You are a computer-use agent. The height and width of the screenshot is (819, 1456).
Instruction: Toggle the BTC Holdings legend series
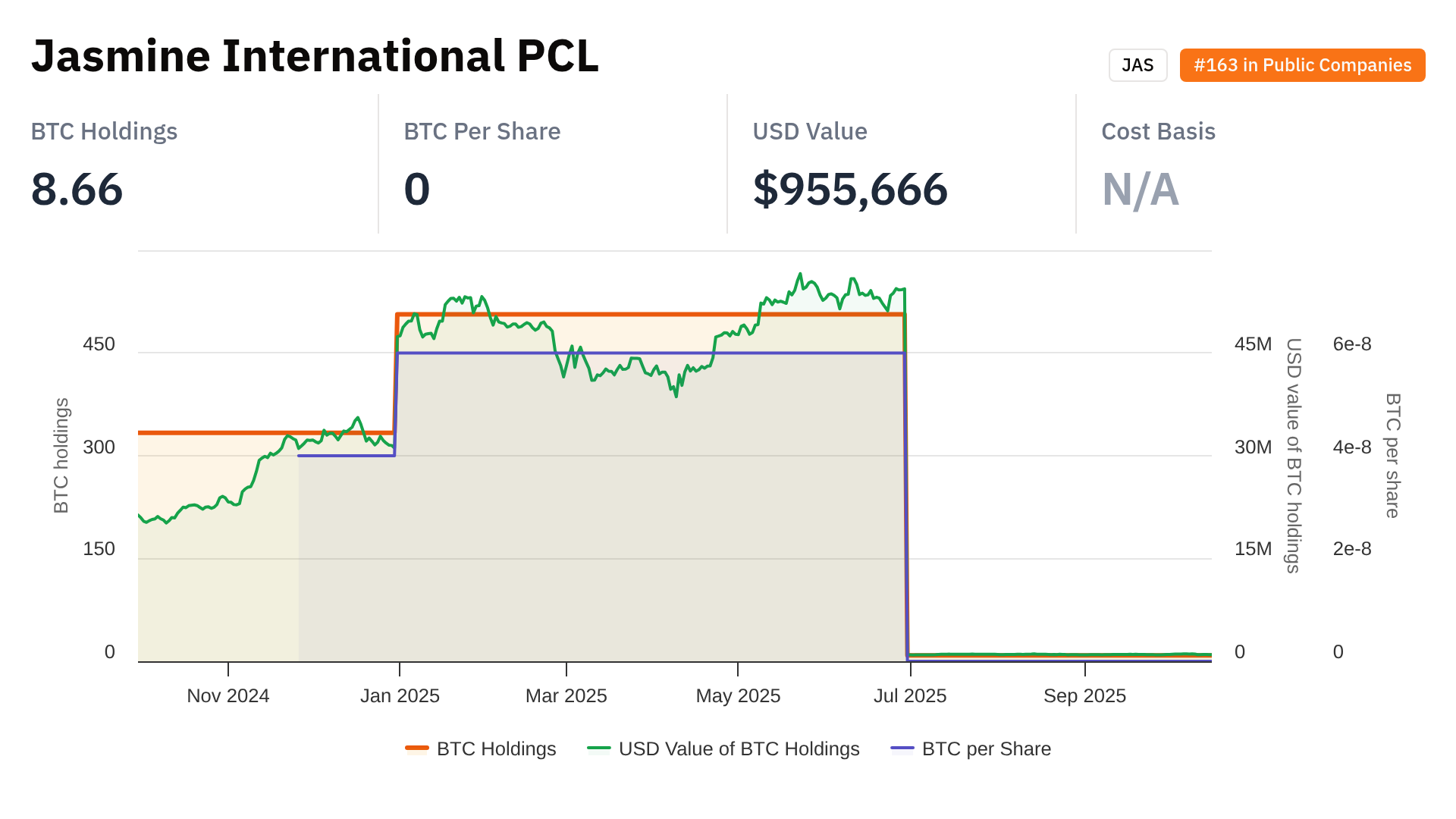pos(496,749)
